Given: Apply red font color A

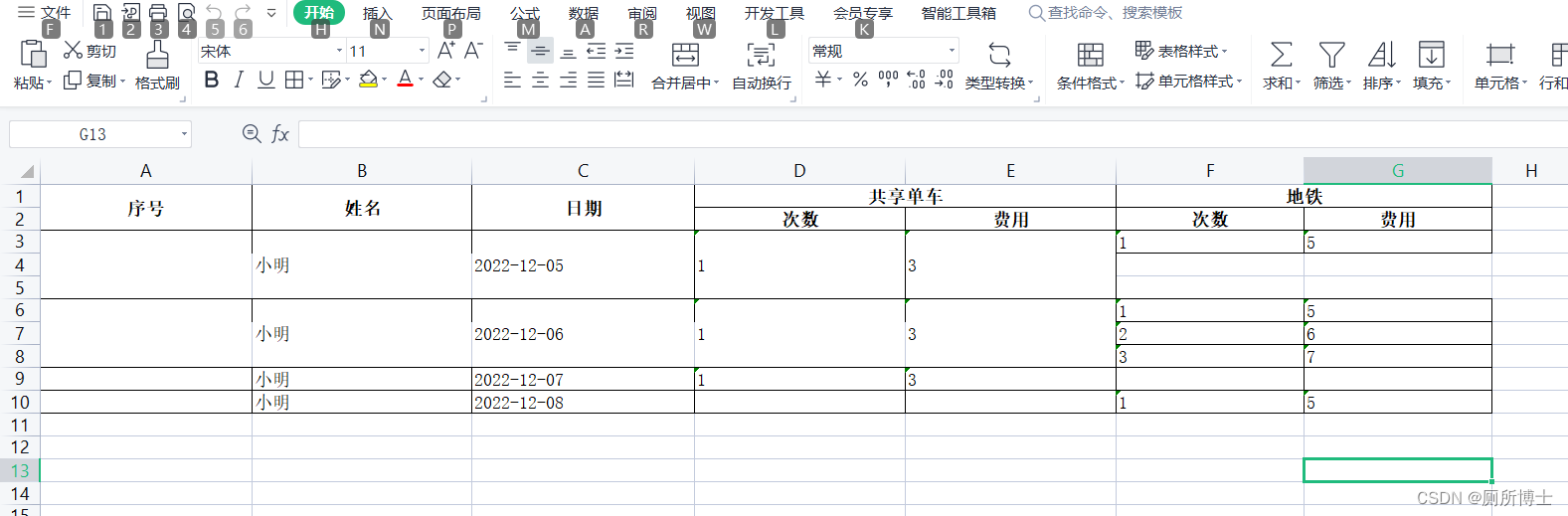Looking at the screenshot, I should (405, 80).
